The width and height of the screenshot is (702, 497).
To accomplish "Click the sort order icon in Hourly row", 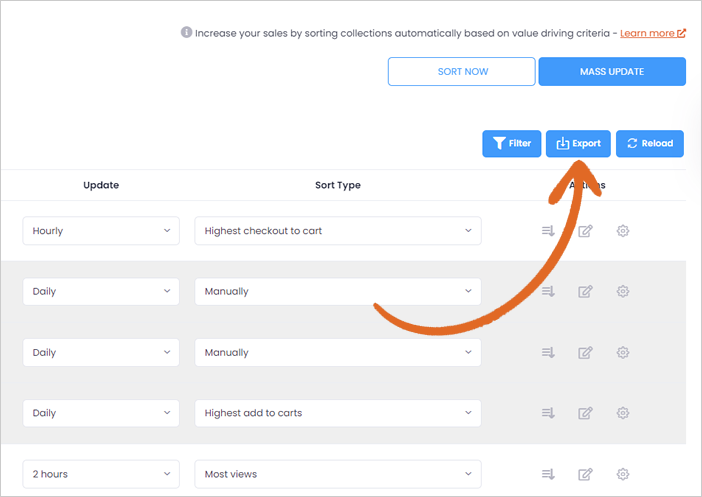I will tap(548, 231).
